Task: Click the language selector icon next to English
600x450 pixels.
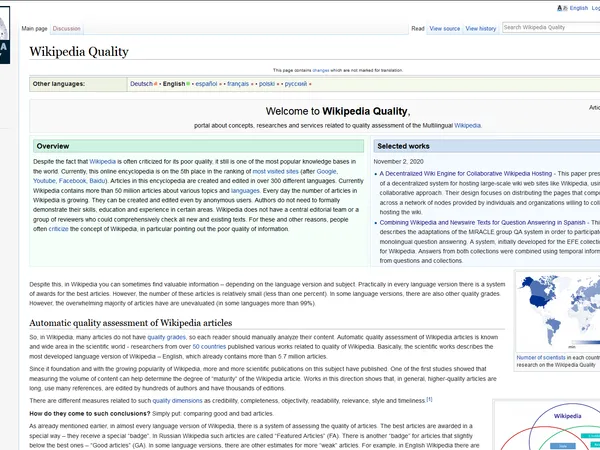Action: 562,8
